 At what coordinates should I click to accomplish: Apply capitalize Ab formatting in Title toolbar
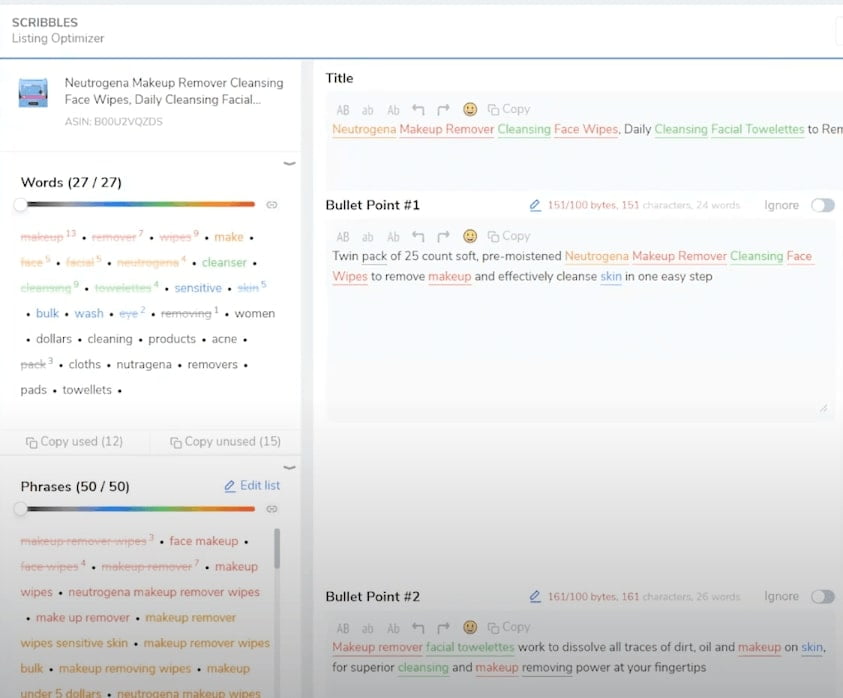pos(394,110)
